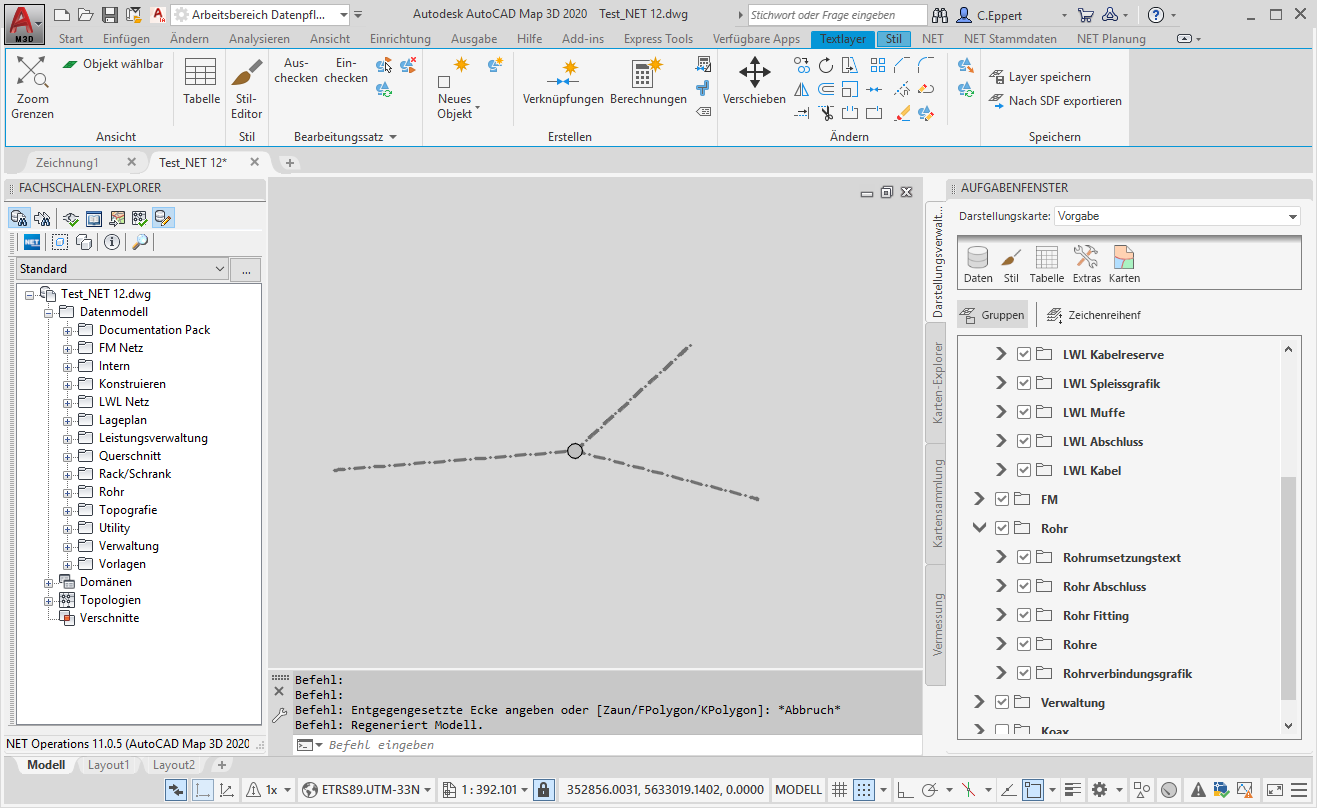Expand the Bearbeitungssatz panel dropdown

345,137
